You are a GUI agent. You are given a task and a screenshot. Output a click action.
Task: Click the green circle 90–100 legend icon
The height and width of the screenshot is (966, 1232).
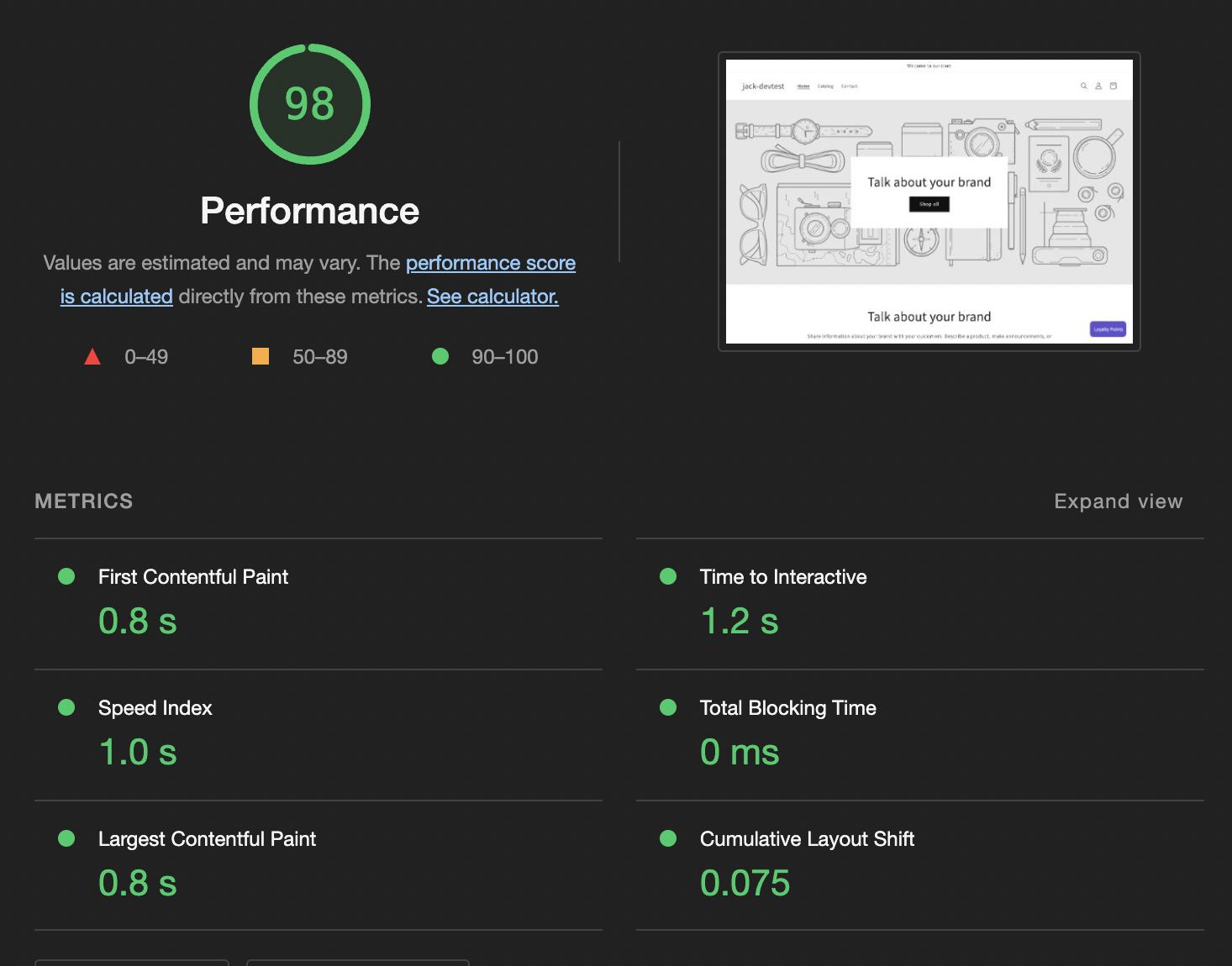click(440, 356)
